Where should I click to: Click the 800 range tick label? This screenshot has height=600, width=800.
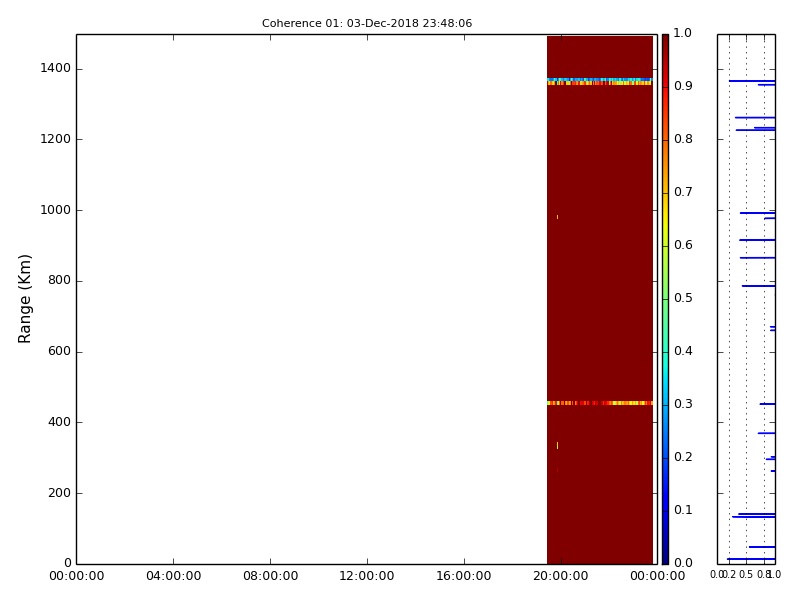[x=59, y=281]
